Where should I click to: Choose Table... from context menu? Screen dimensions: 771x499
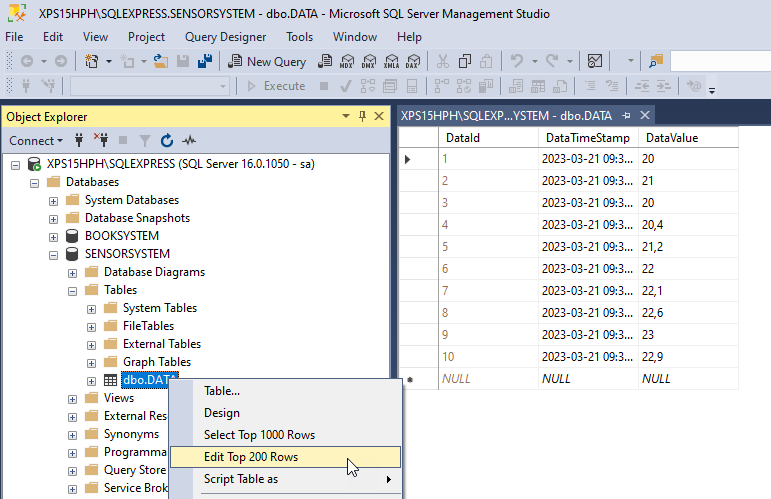point(285,391)
